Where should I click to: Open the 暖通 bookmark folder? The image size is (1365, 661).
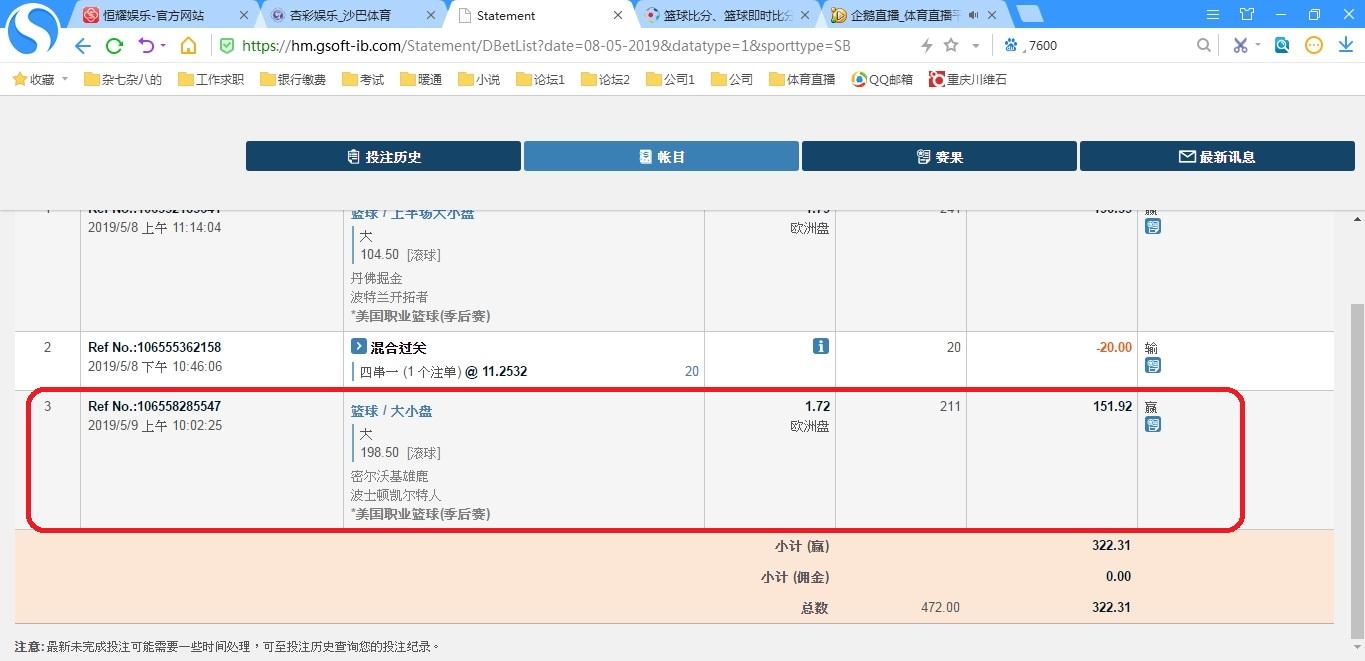tap(420, 79)
